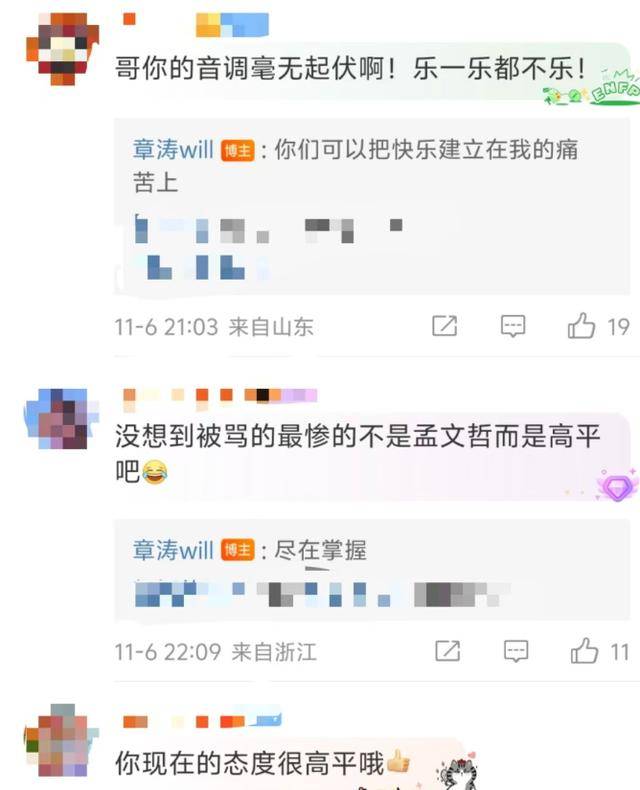The height and width of the screenshot is (790, 640).
Task: Open the first commenter's avatar
Action: pyautogui.click(x=62, y=48)
